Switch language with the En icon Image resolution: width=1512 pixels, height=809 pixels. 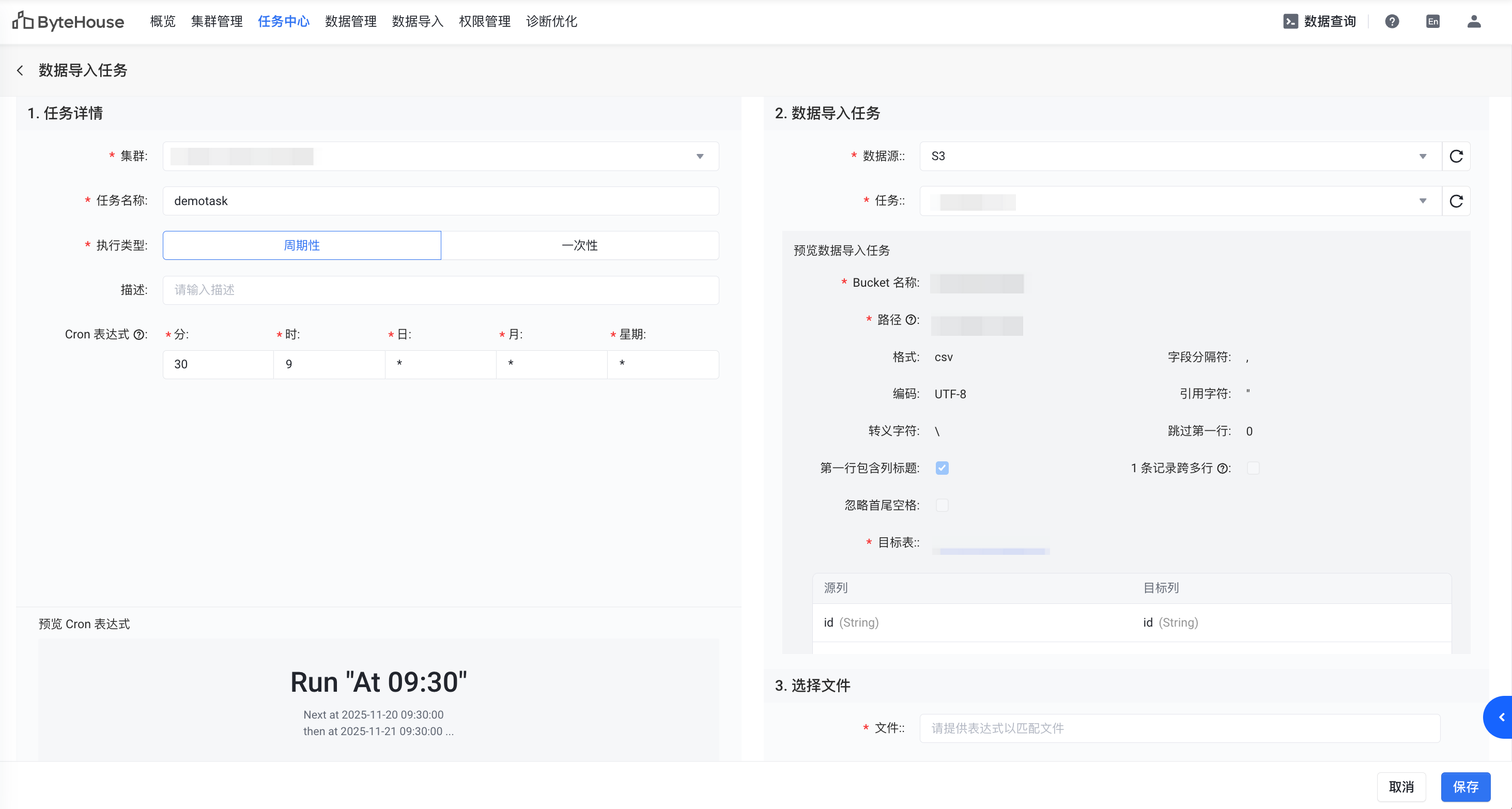[x=1433, y=22]
